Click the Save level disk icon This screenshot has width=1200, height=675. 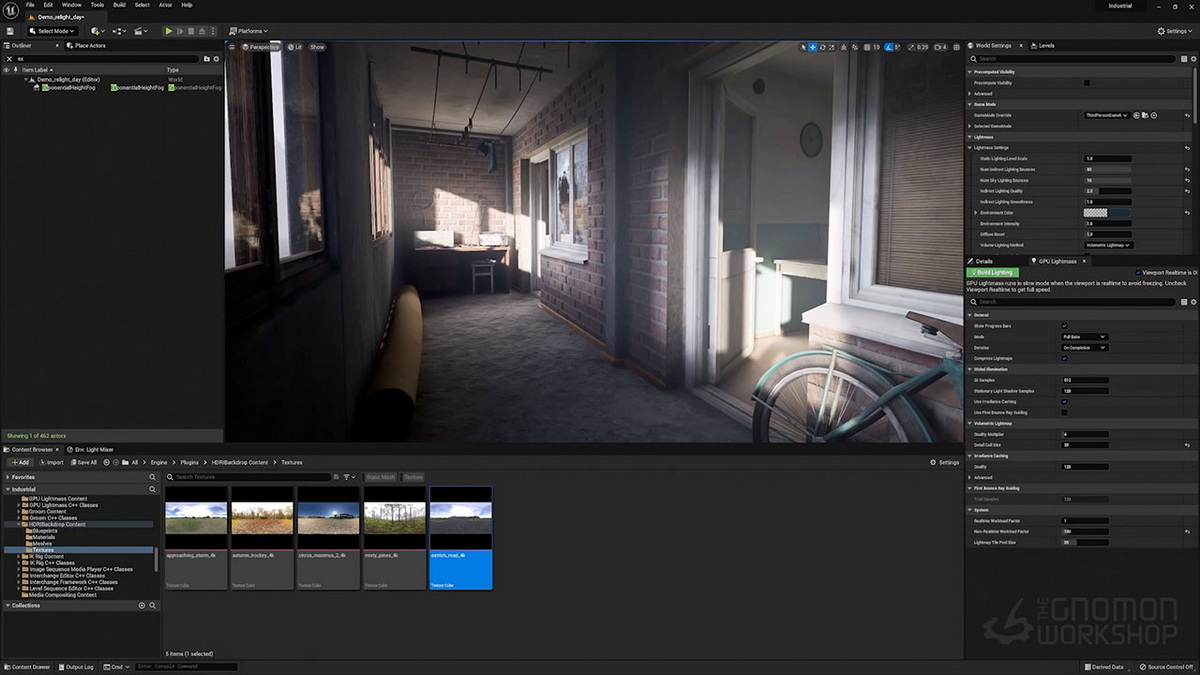pyautogui.click(x=10, y=31)
